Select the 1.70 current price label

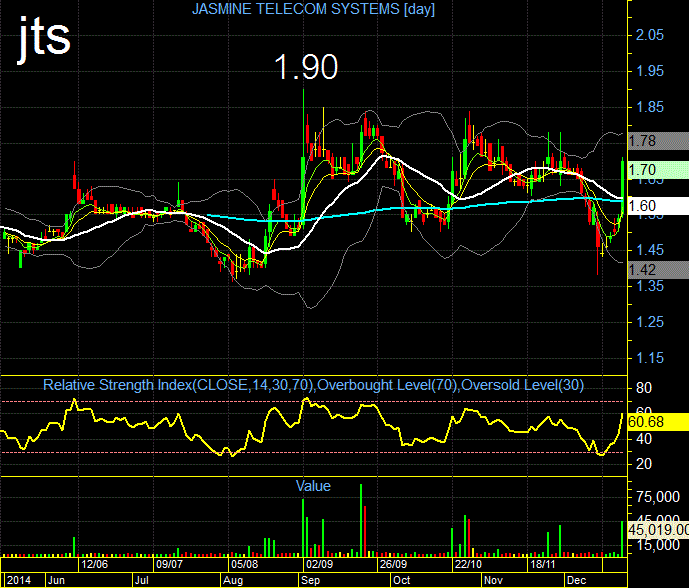pyautogui.click(x=658, y=170)
